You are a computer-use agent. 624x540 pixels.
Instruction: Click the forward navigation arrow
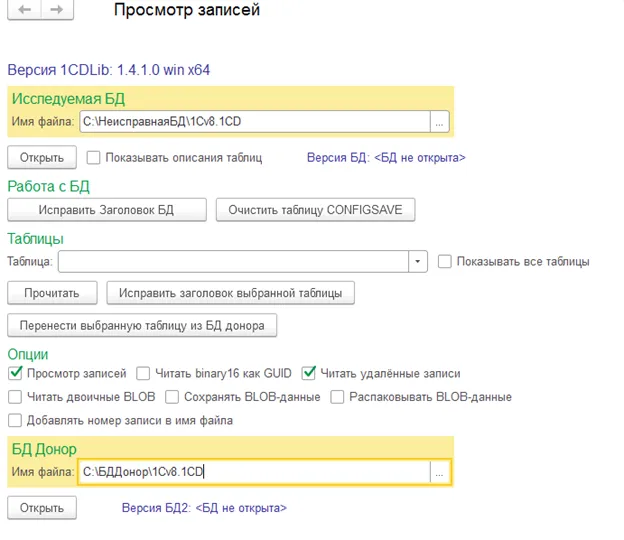click(x=57, y=11)
